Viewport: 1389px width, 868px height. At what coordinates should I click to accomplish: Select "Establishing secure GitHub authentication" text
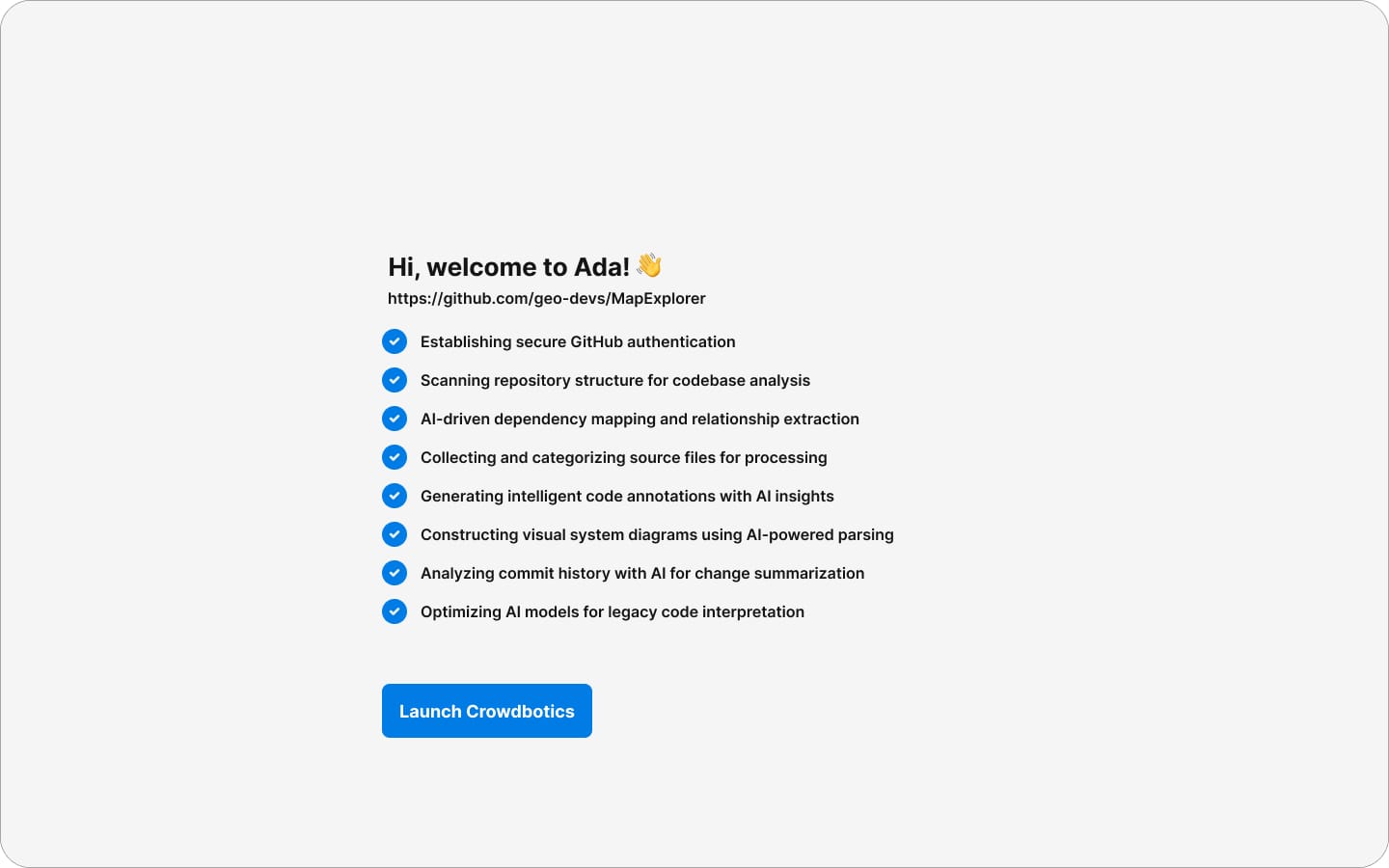pyautogui.click(x=578, y=342)
